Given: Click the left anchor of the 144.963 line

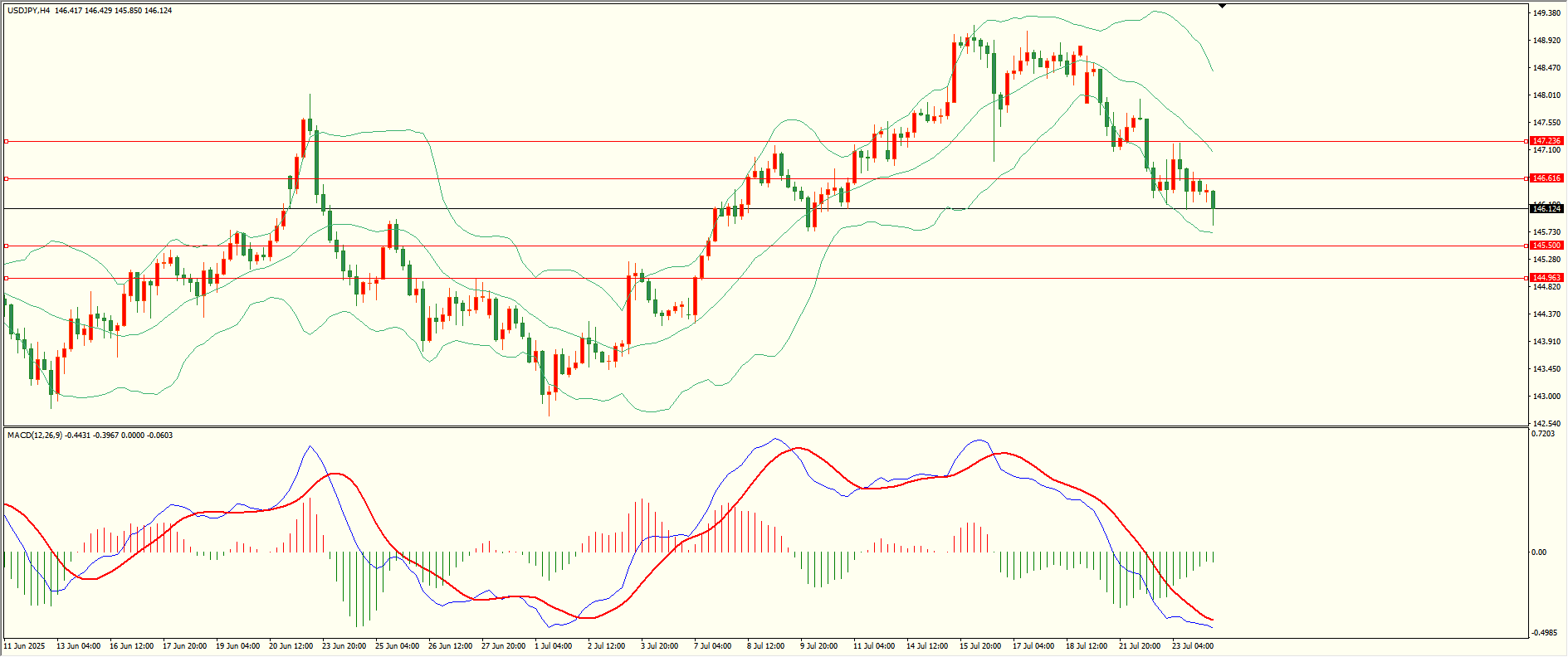Looking at the screenshot, I should (x=6, y=278).
